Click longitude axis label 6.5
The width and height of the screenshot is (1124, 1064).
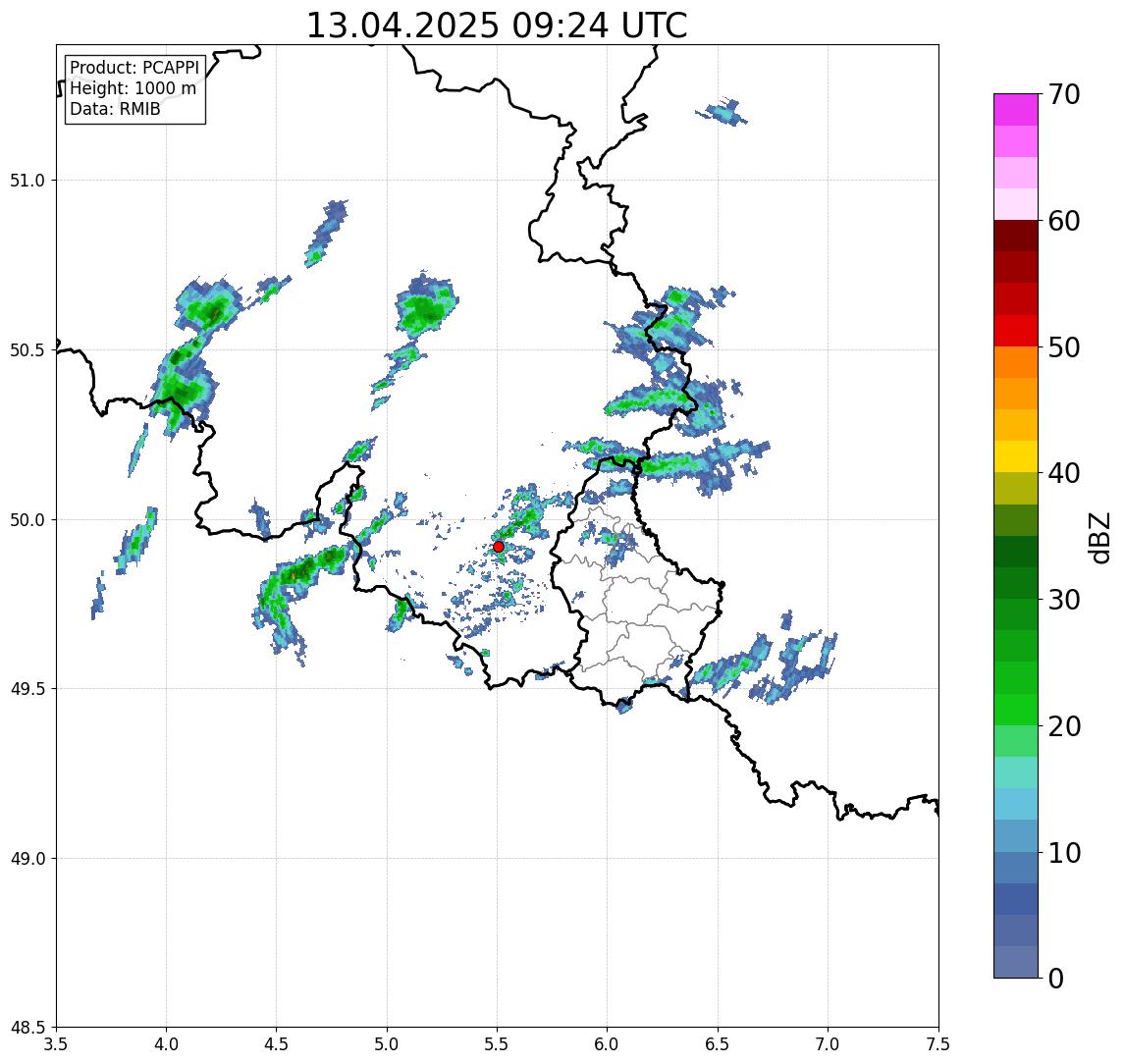coord(718,1044)
